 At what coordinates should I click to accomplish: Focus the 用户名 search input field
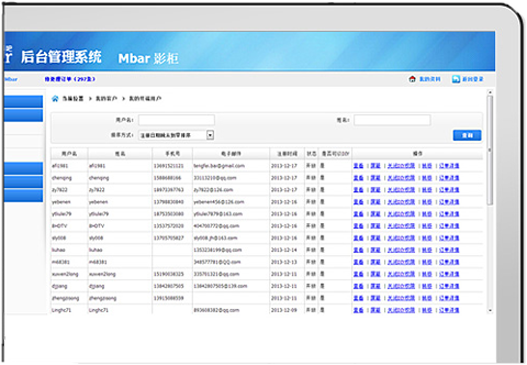[176, 120]
